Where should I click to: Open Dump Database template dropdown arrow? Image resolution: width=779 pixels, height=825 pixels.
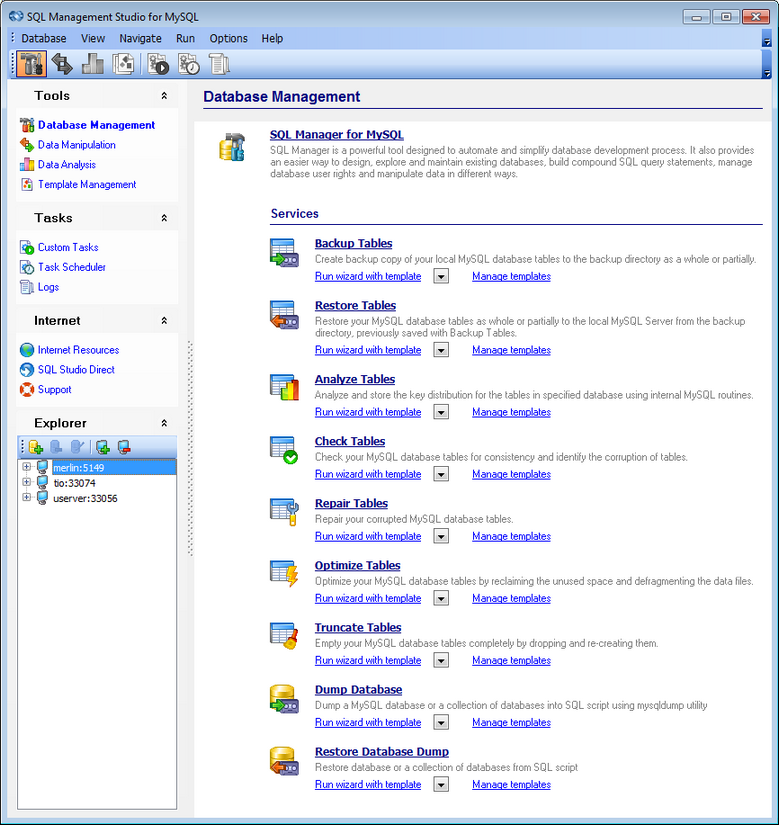(441, 722)
